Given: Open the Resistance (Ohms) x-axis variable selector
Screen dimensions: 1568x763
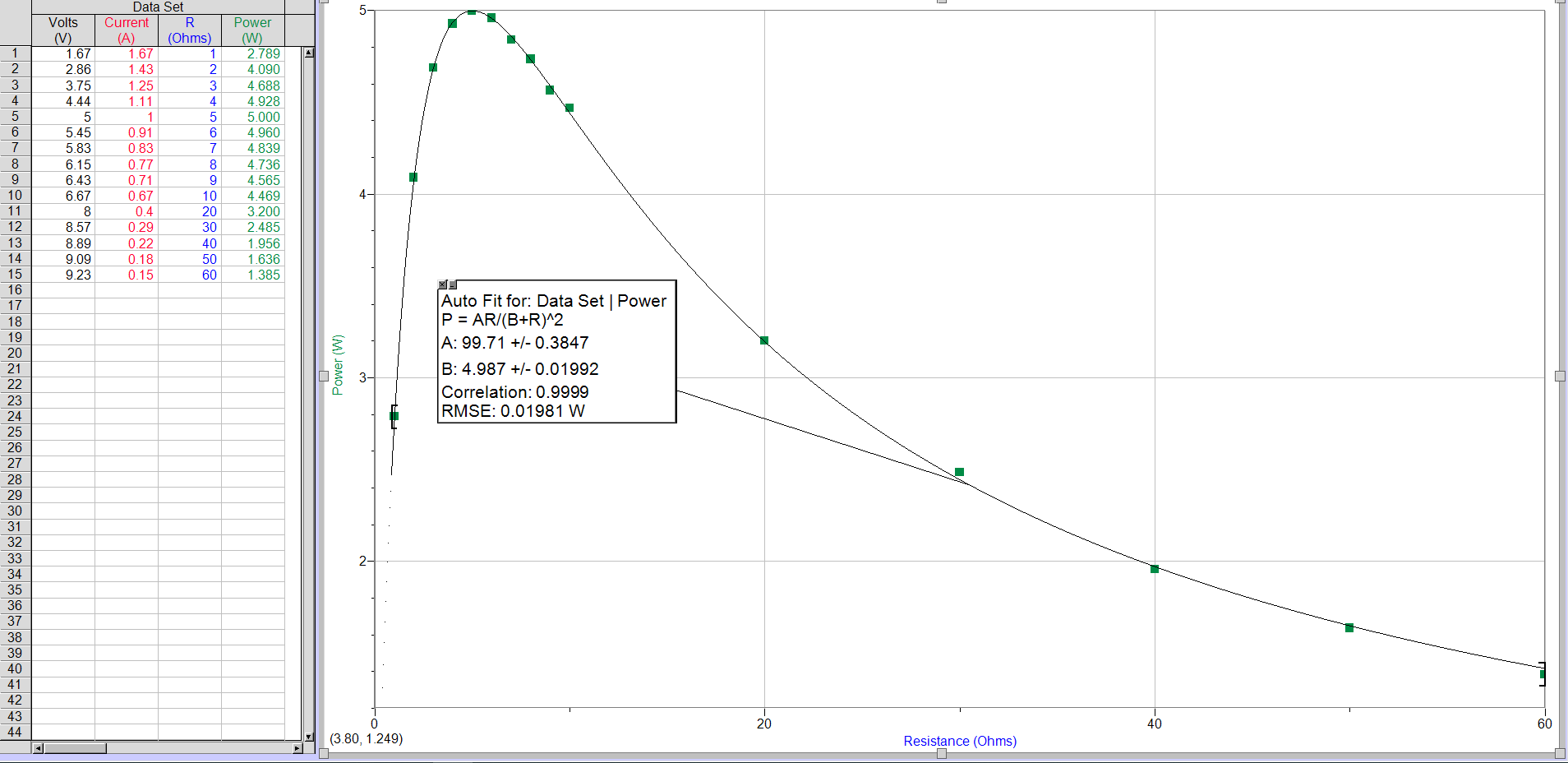Looking at the screenshot, I should 958,741.
